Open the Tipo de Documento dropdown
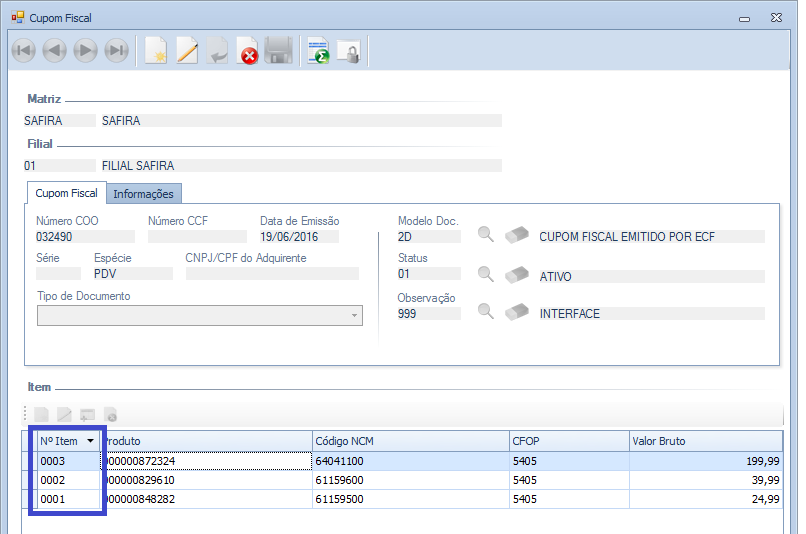This screenshot has height=534, width=806. pyautogui.click(x=354, y=316)
